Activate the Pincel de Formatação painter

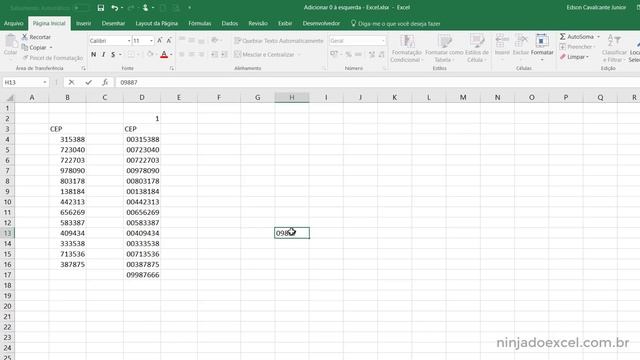pyautogui.click(x=53, y=58)
